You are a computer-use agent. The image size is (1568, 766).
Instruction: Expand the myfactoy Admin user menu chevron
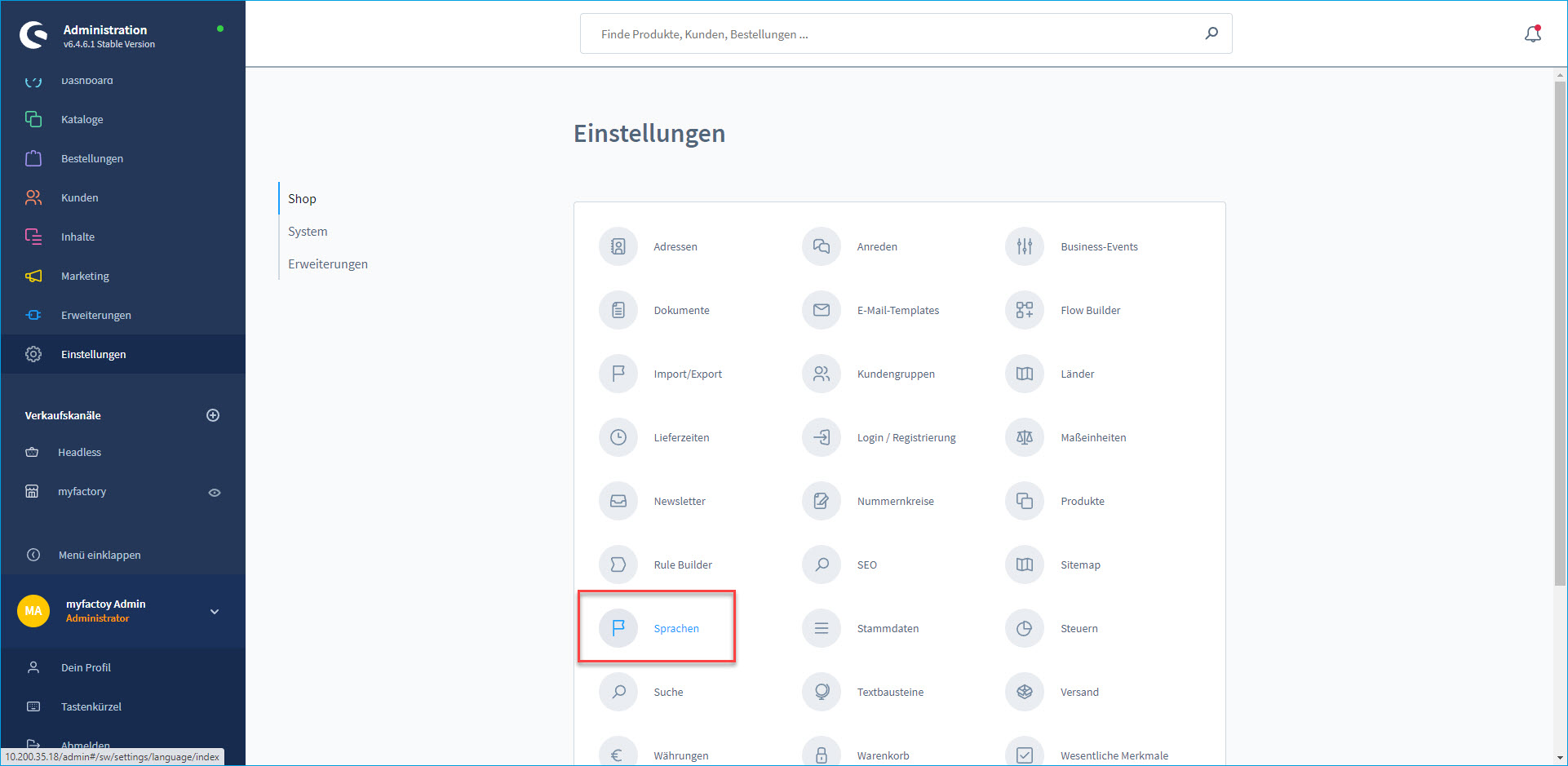[x=215, y=611]
